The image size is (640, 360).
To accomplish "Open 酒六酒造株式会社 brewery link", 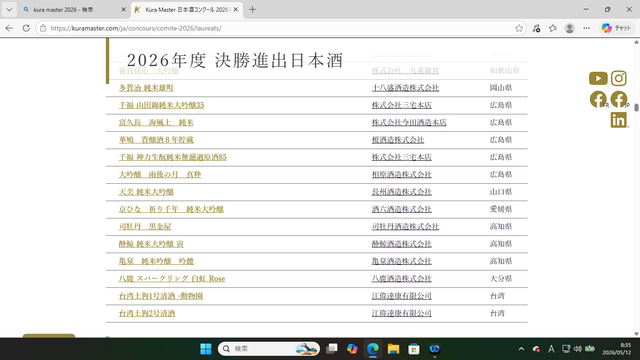I will 402,209.
